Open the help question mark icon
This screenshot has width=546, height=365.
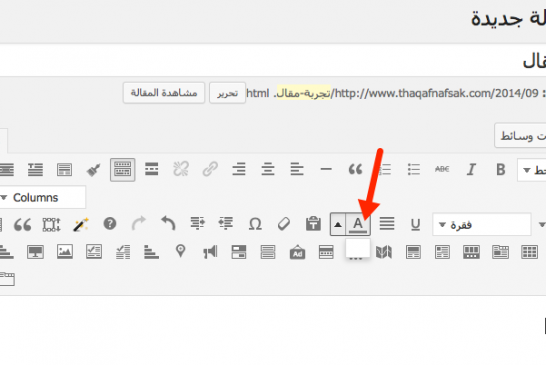click(110, 224)
